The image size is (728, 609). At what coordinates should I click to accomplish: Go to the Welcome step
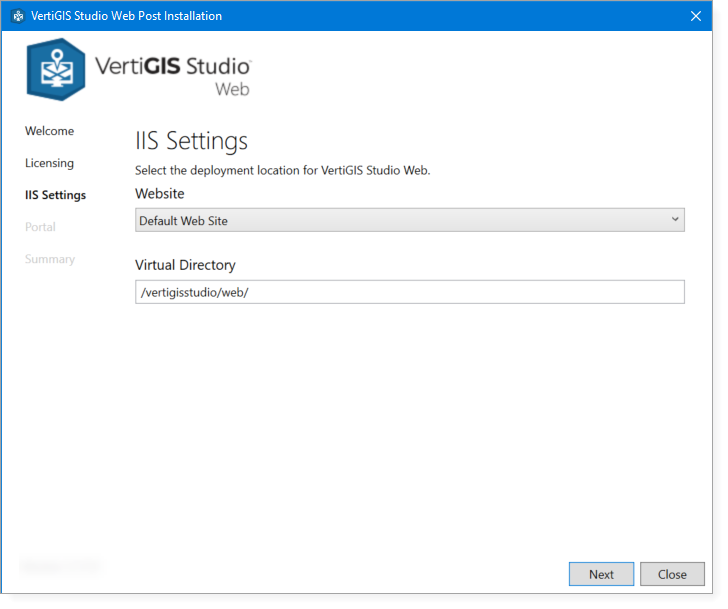(x=49, y=131)
